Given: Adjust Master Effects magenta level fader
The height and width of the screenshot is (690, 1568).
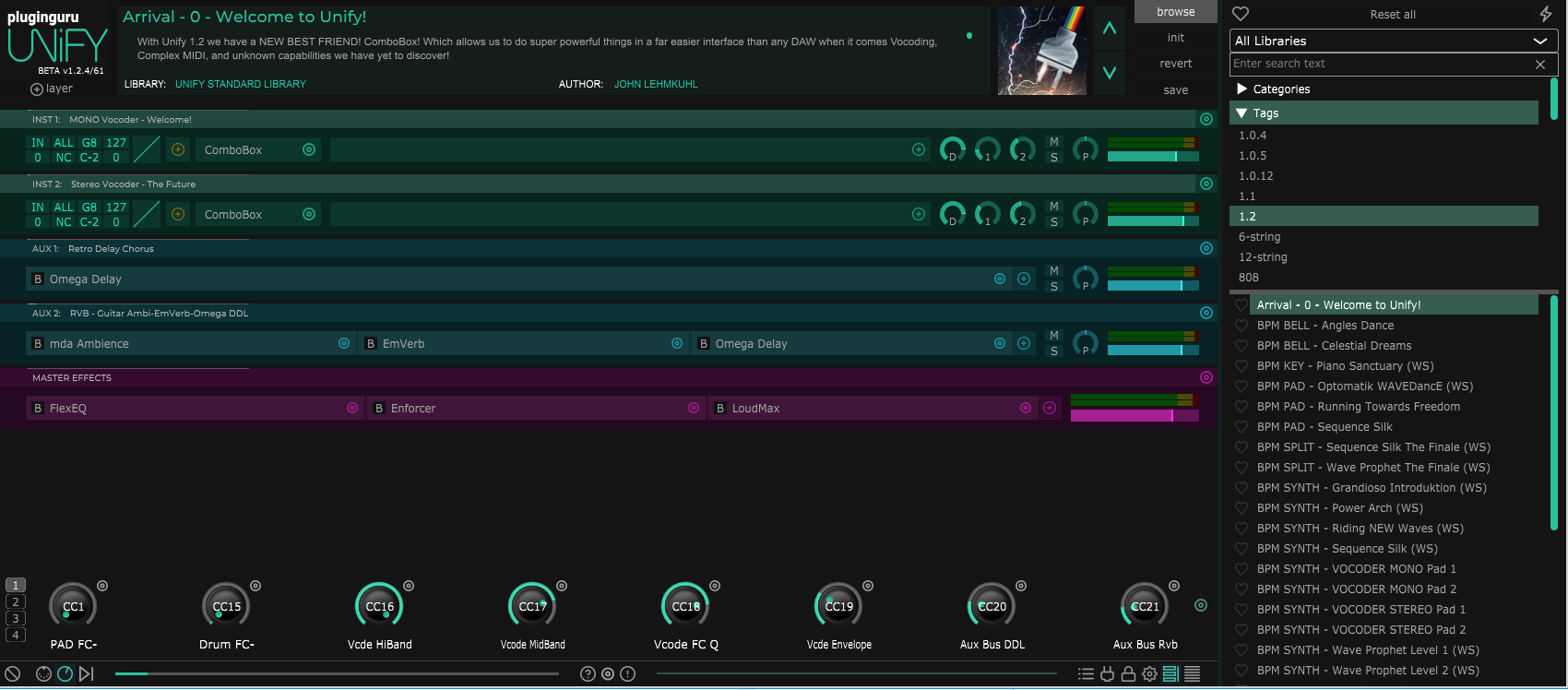Looking at the screenshot, I should tap(1134, 416).
